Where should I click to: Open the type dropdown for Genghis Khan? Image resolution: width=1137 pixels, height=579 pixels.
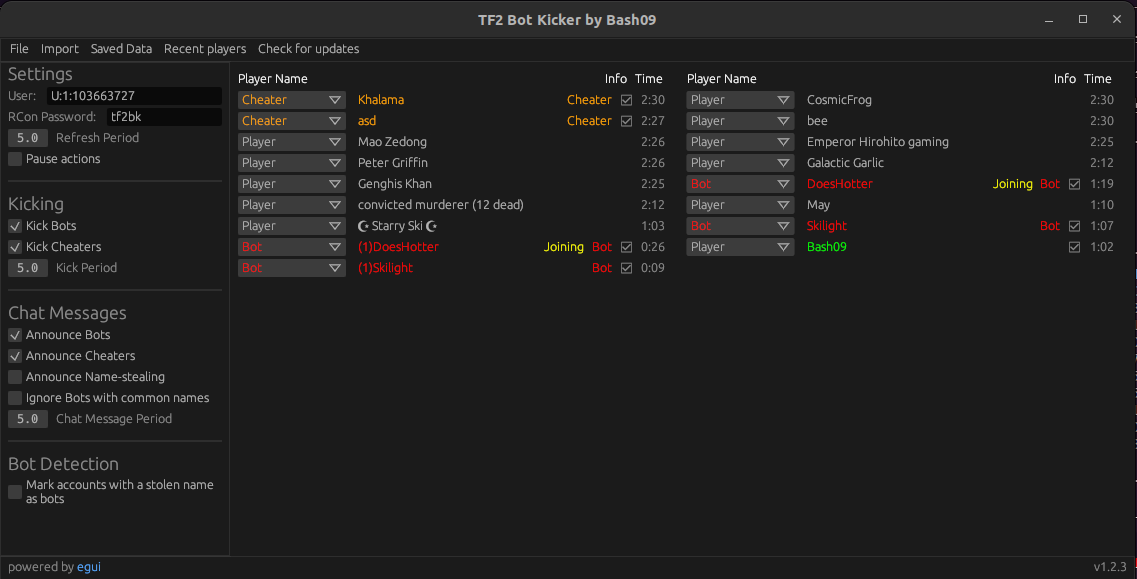[292, 184]
